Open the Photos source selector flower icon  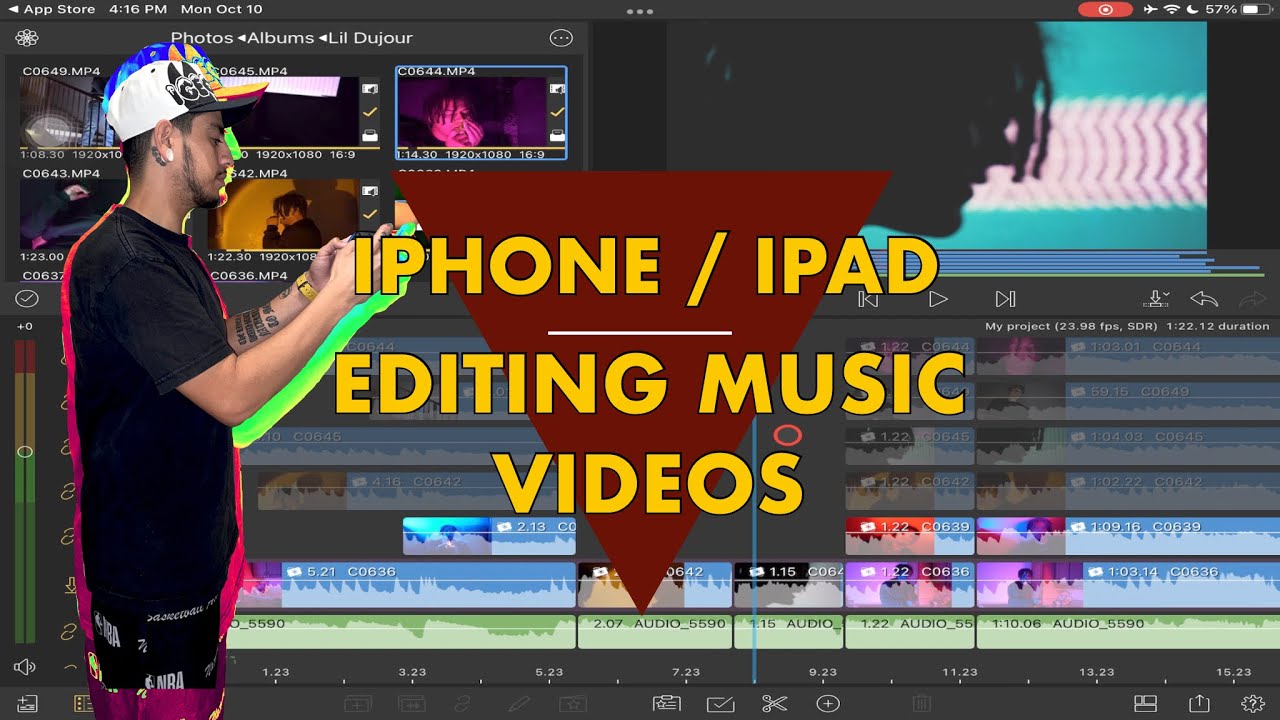[x=27, y=38]
